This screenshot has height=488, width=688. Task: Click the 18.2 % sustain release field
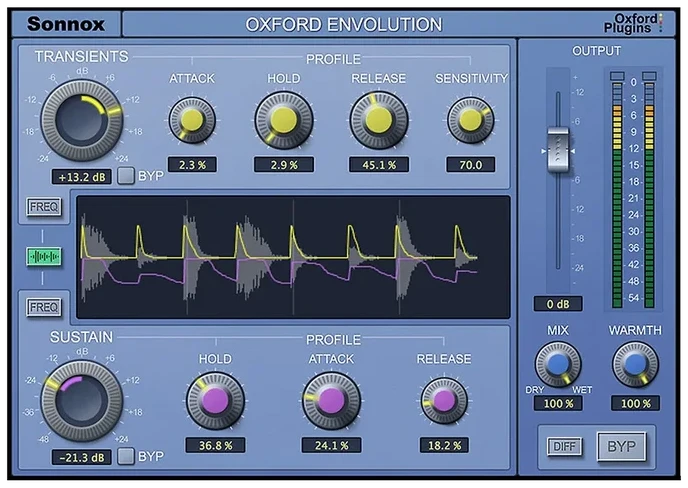coord(444,445)
